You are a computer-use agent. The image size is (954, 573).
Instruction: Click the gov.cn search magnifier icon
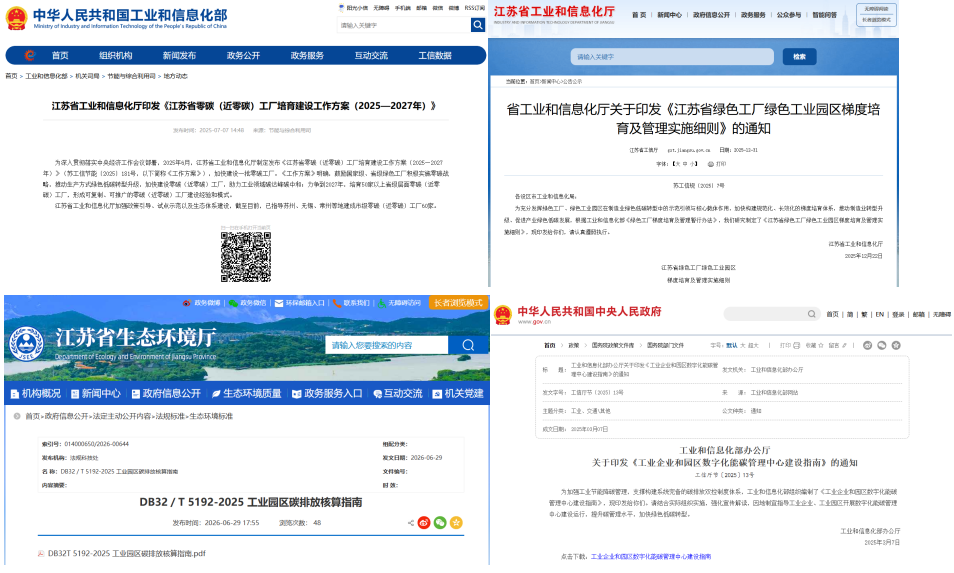(x=812, y=314)
